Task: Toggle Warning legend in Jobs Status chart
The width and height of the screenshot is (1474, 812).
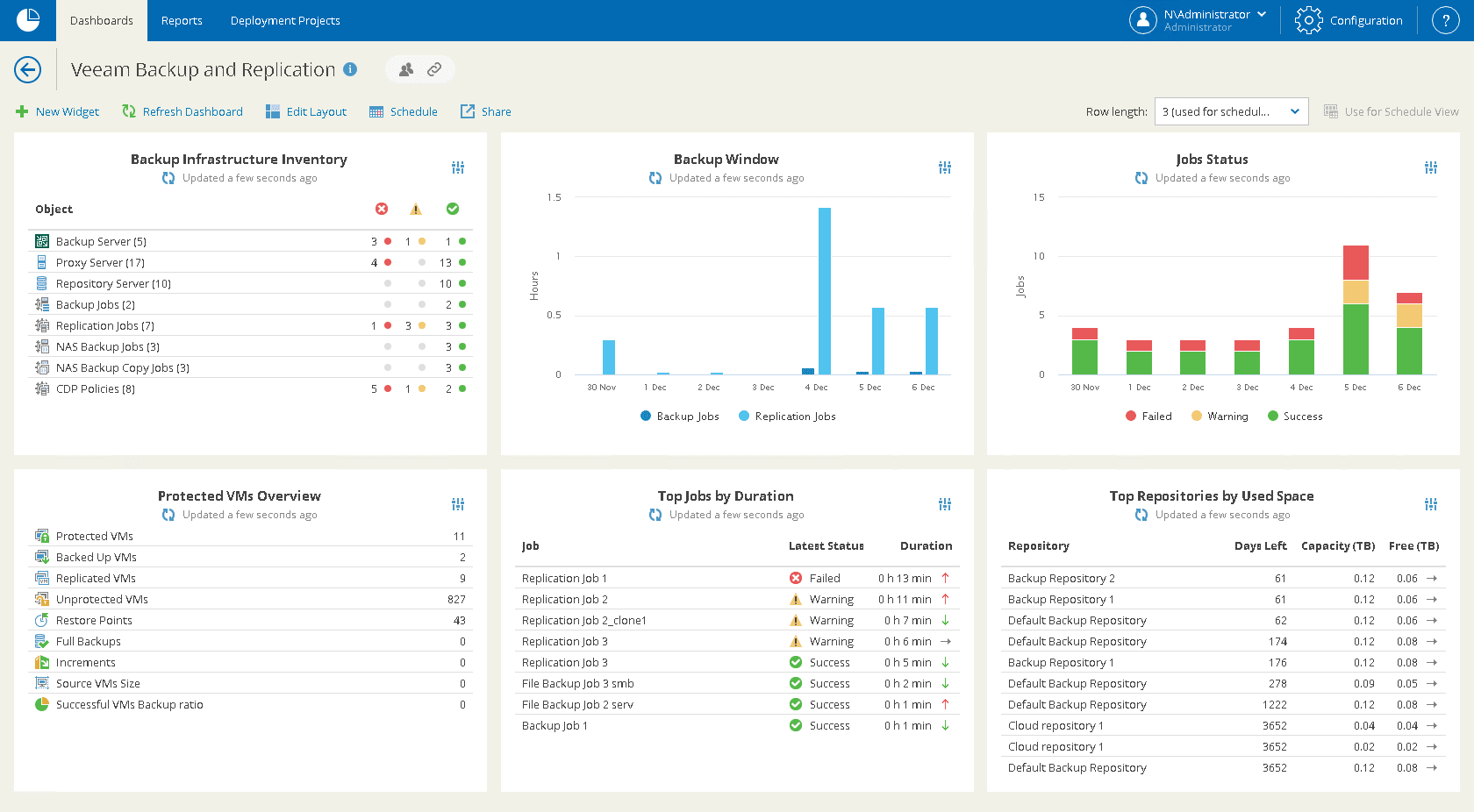Action: (1220, 417)
